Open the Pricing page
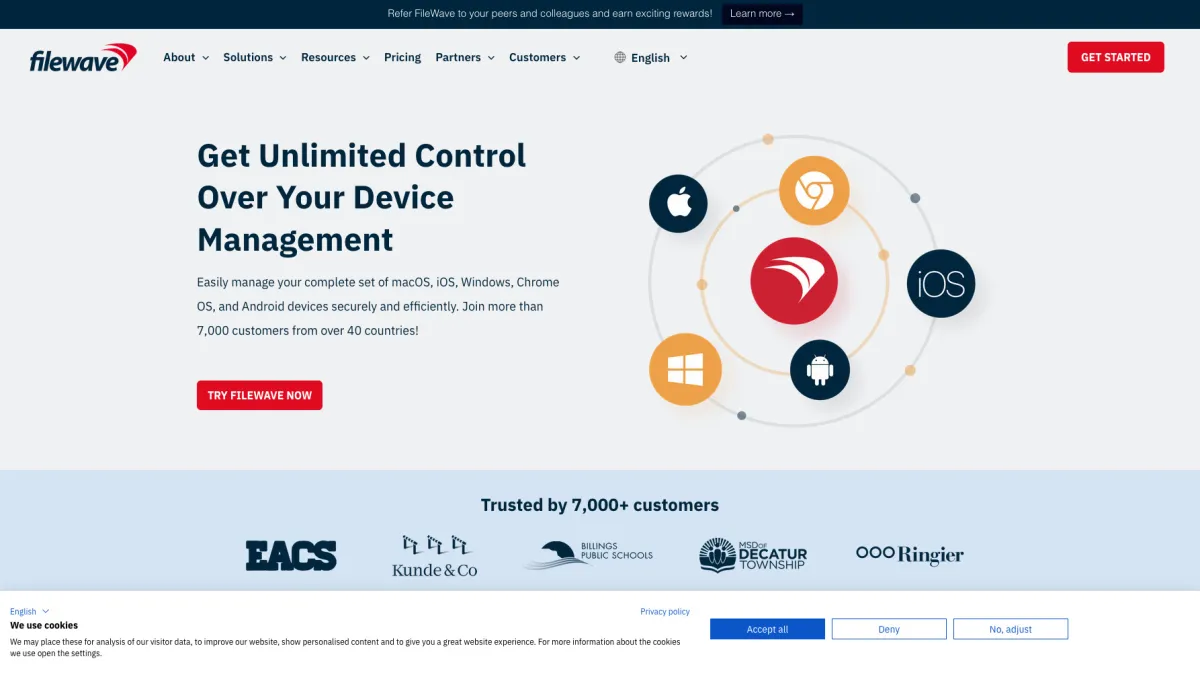 click(402, 58)
